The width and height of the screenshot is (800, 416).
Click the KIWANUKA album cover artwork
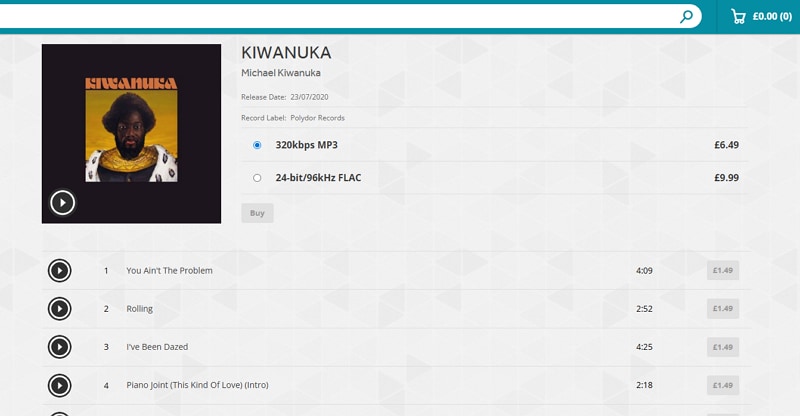pyautogui.click(x=132, y=134)
